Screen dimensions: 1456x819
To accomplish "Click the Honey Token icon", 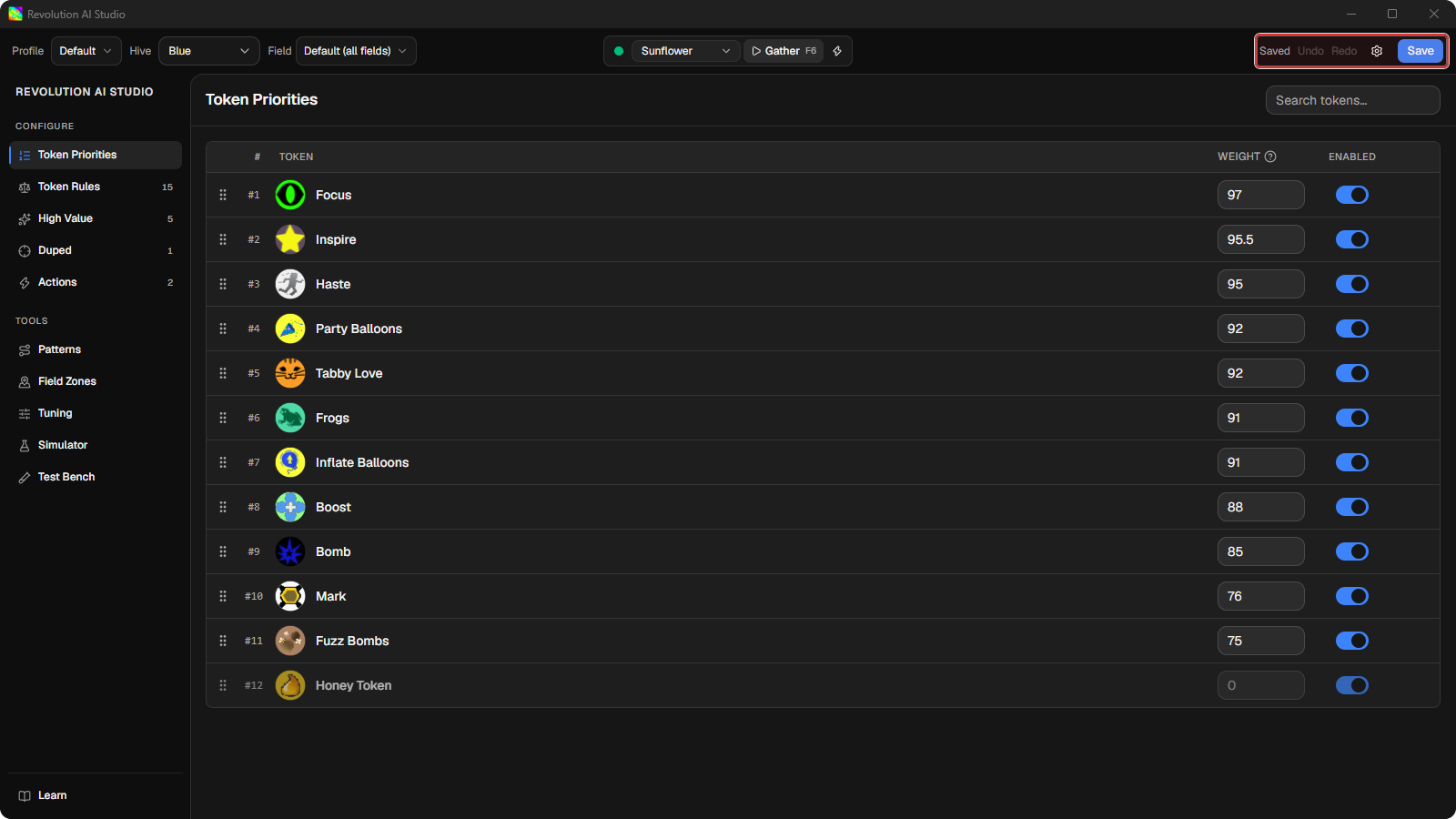I will pos(290,685).
